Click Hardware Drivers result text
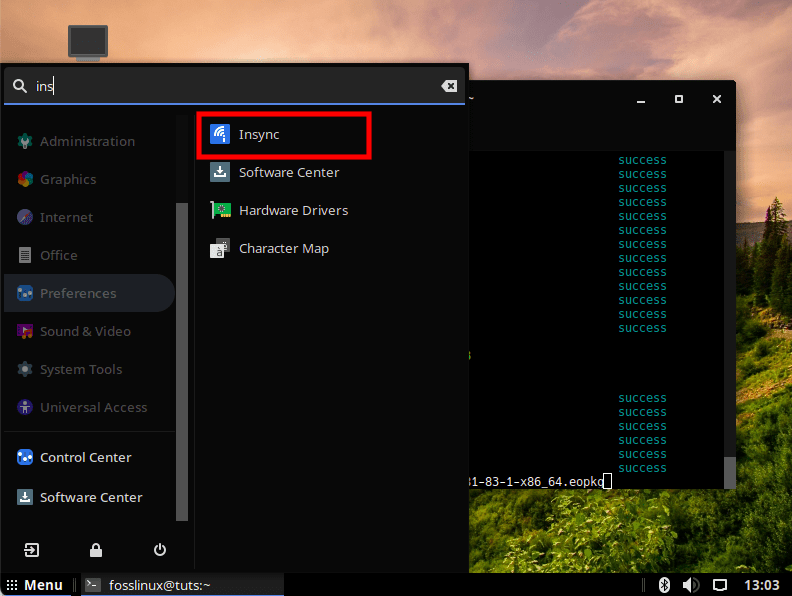 (x=293, y=210)
